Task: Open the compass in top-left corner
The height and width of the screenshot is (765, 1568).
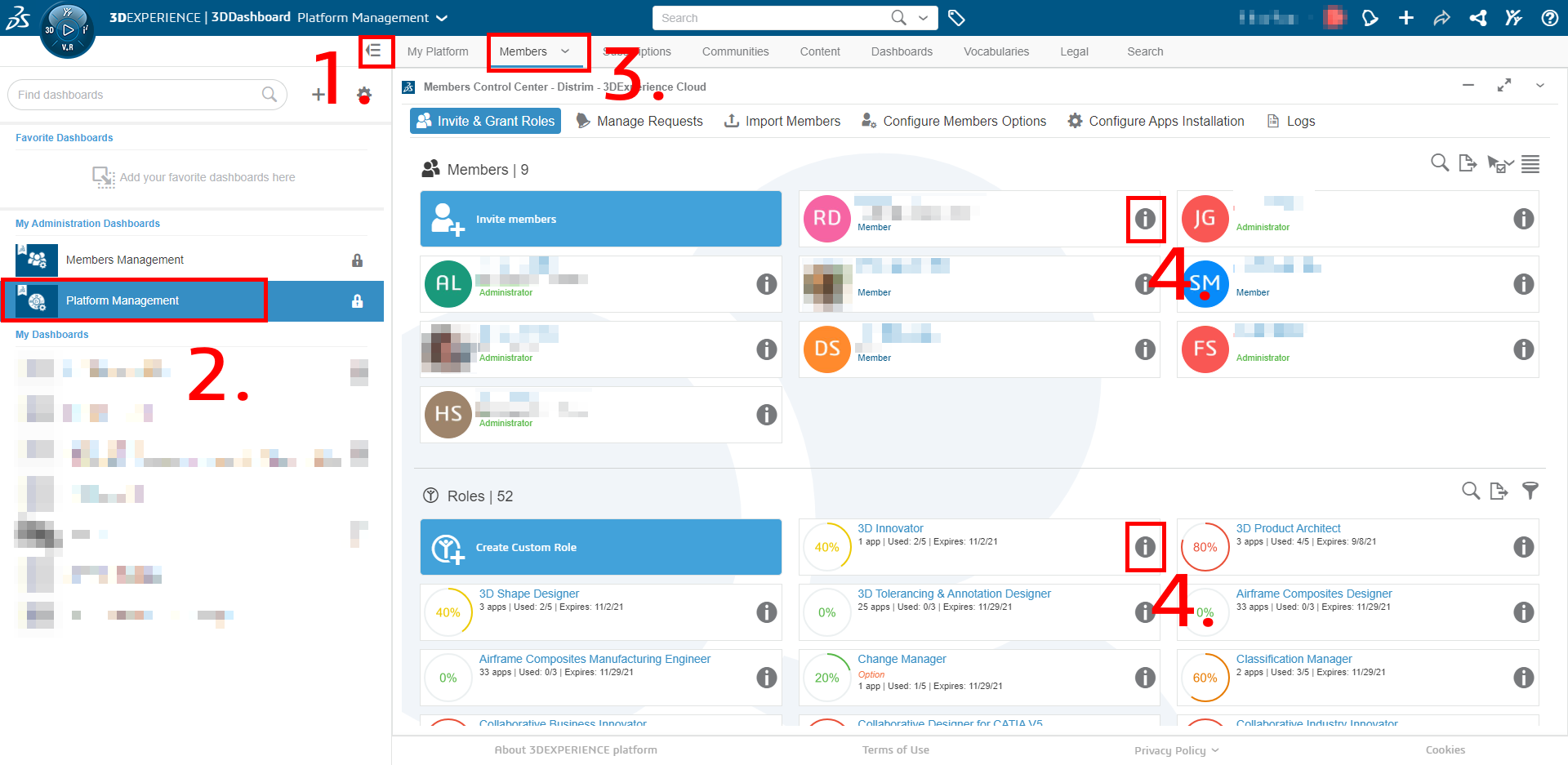Action: (67, 31)
